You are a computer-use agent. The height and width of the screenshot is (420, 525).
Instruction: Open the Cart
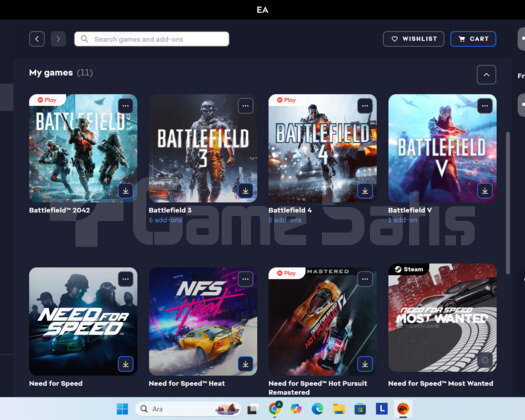(473, 39)
